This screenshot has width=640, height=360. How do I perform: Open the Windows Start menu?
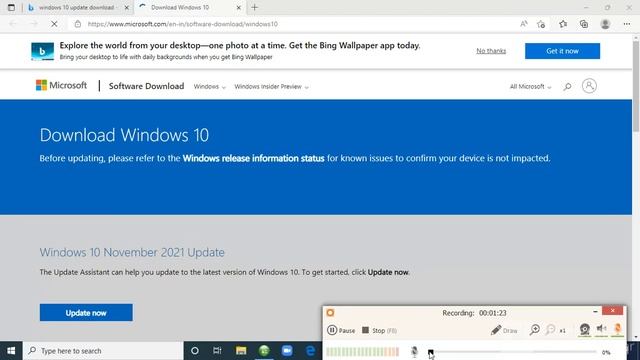pyautogui.click(x=11, y=351)
